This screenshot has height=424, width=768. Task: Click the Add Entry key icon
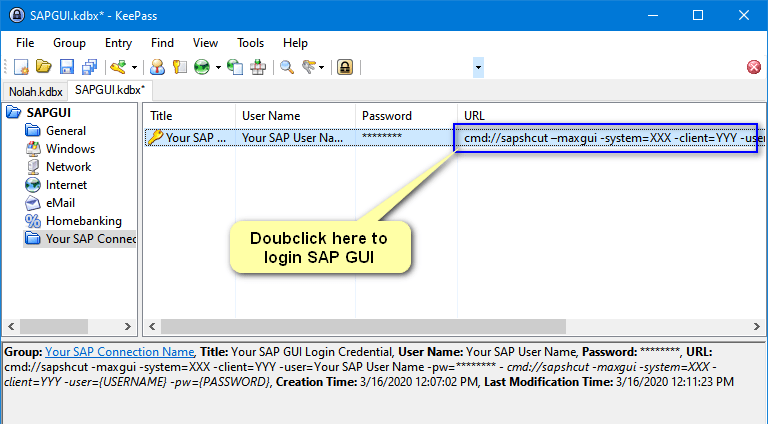click(x=118, y=67)
